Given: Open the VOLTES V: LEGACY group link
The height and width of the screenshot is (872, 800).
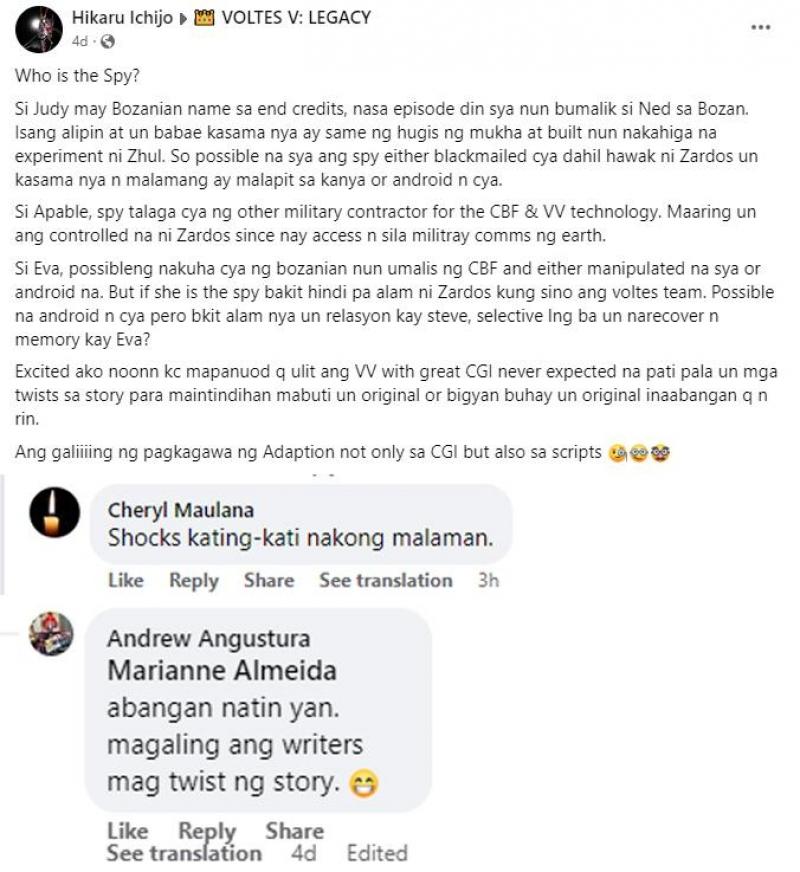Looking at the screenshot, I should point(296,18).
